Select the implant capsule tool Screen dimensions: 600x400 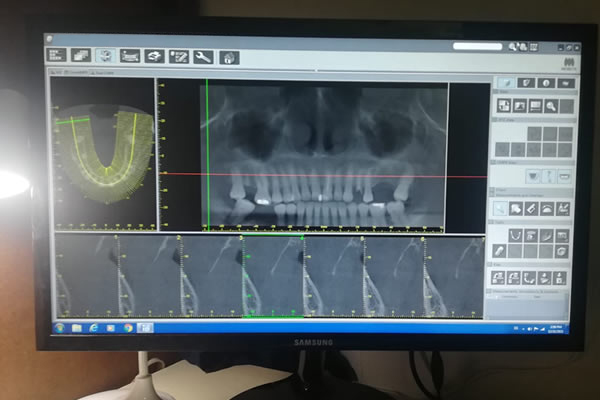(499, 251)
